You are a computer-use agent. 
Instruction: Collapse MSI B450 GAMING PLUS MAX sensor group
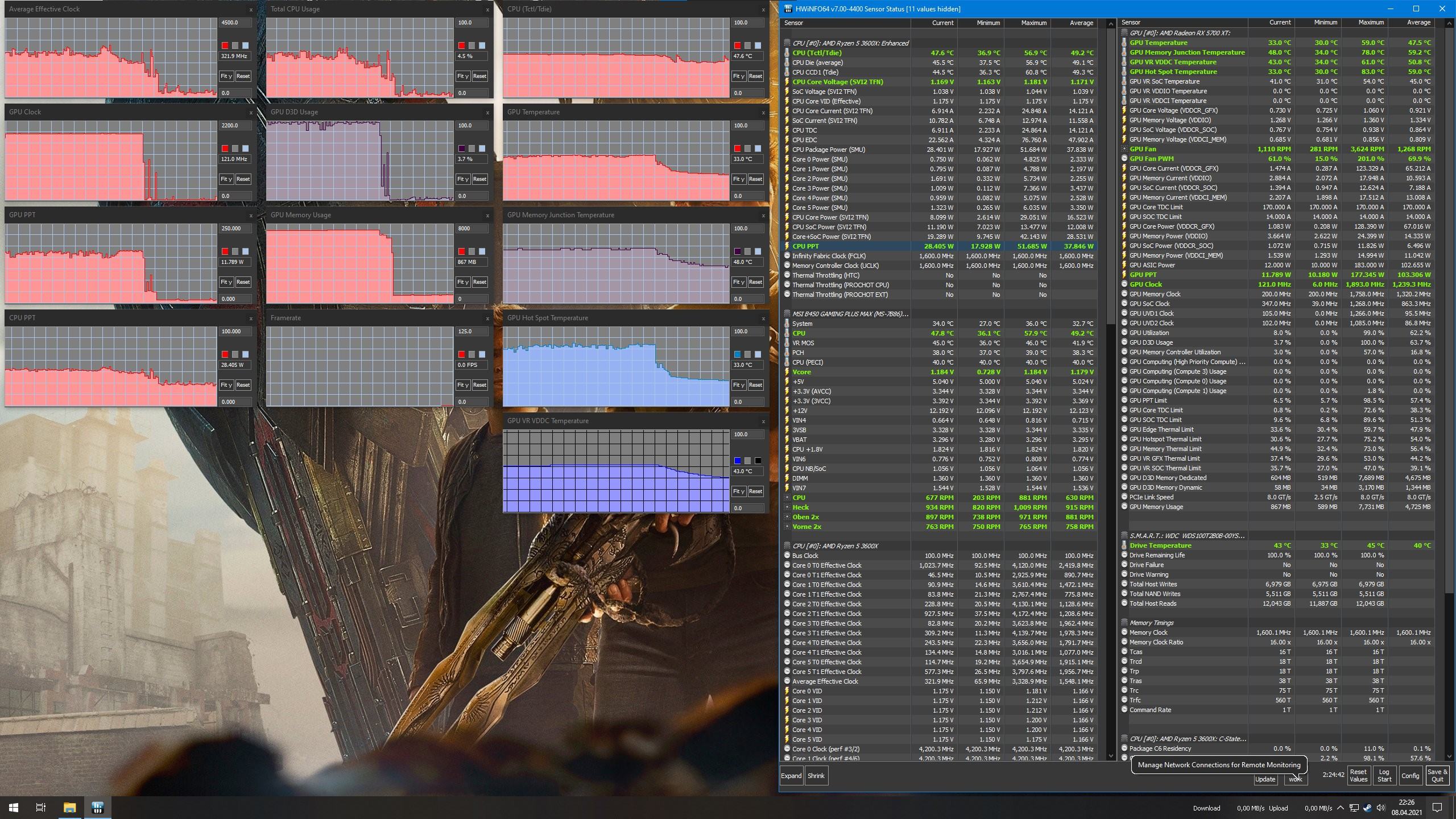[787, 314]
